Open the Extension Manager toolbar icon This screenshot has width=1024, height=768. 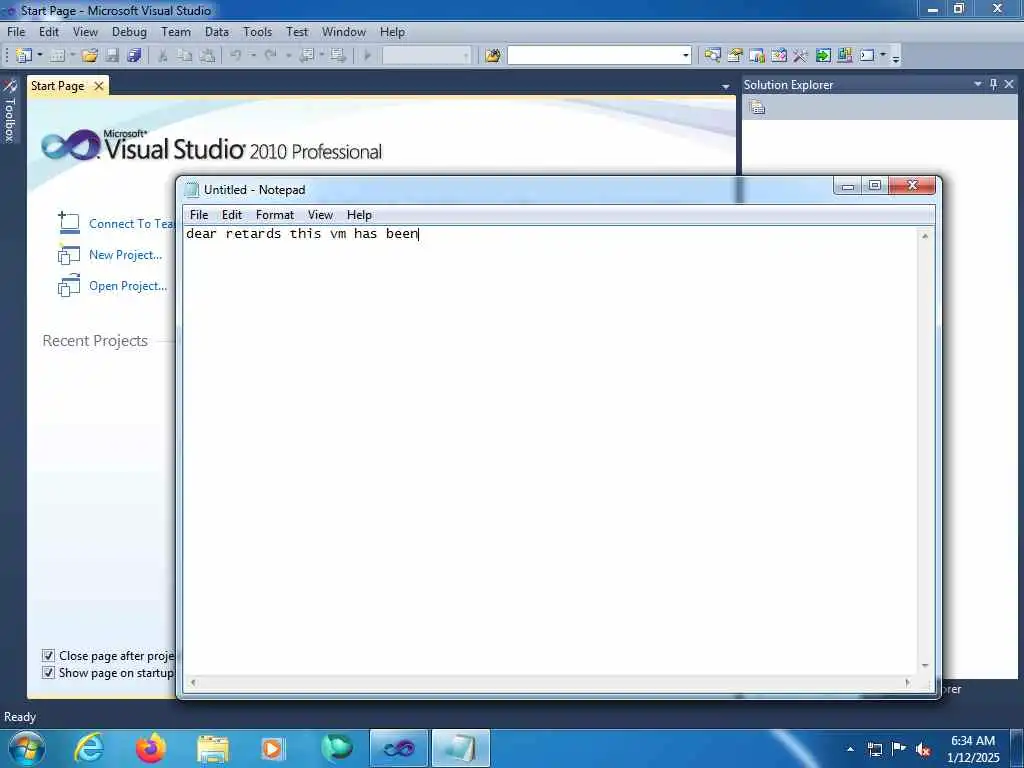point(844,56)
